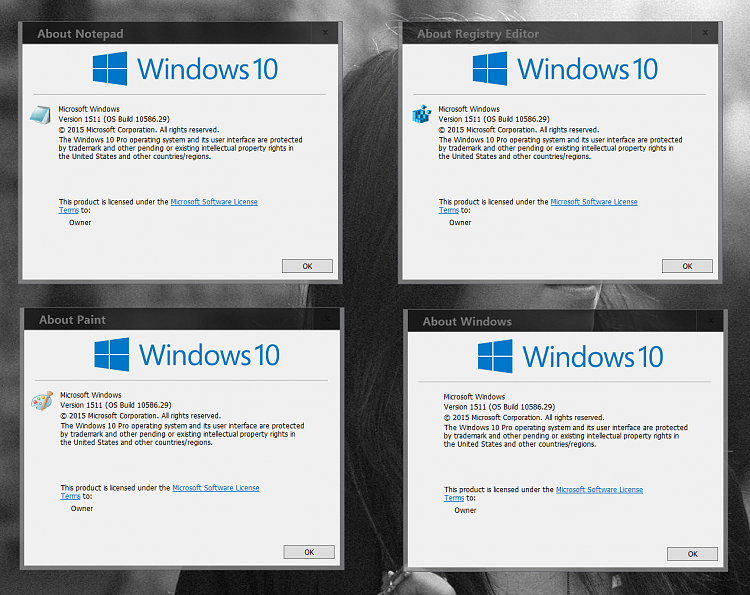Click Microsoft Windows text in About Registry Editor

469,109
